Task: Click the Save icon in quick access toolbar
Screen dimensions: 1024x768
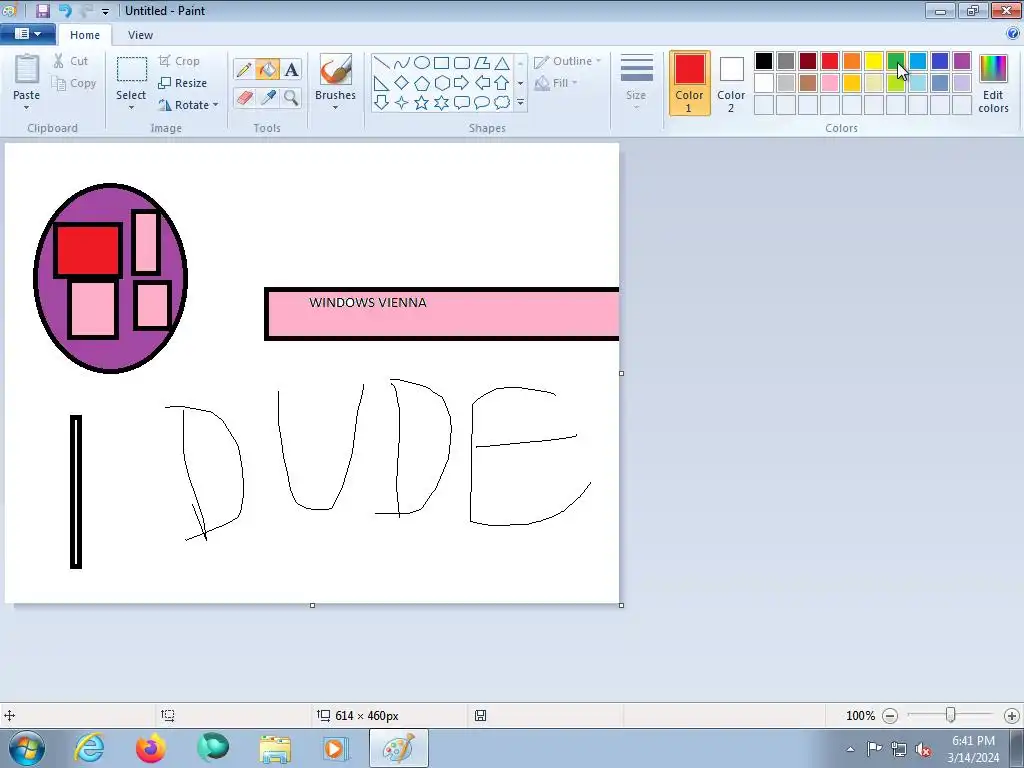Action: (43, 10)
